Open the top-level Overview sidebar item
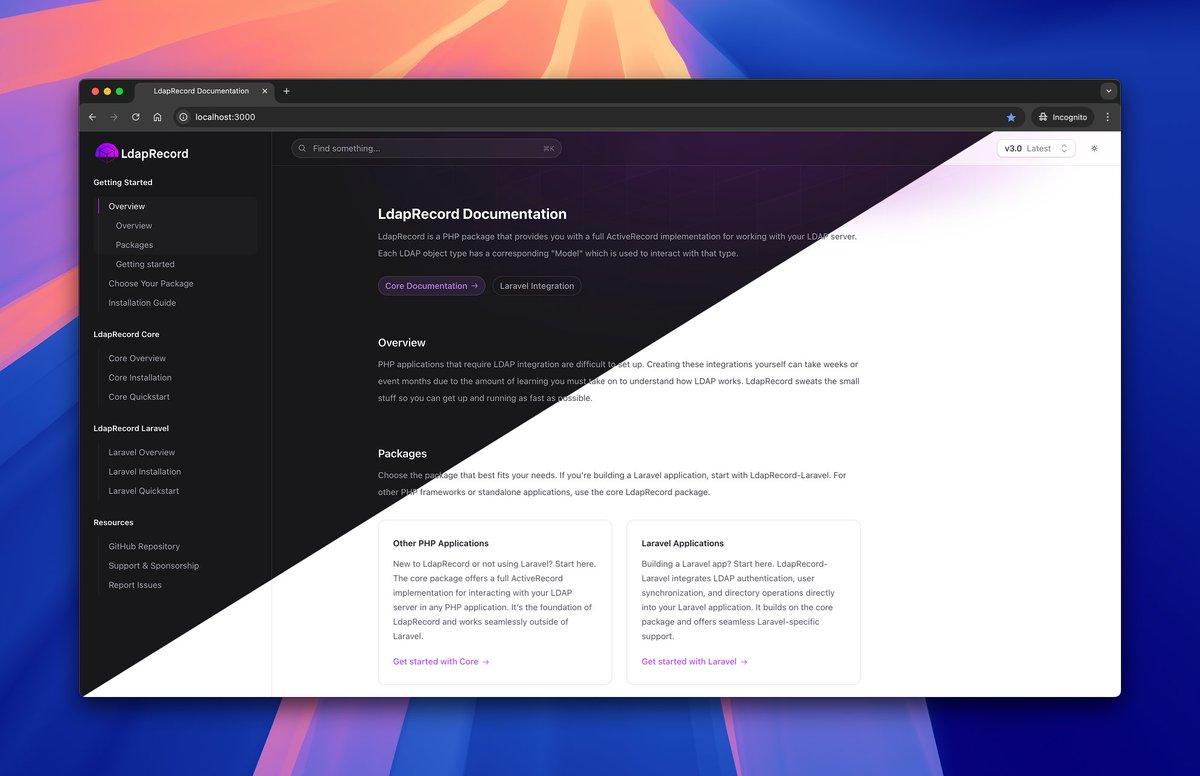This screenshot has width=1200, height=776. click(127, 206)
